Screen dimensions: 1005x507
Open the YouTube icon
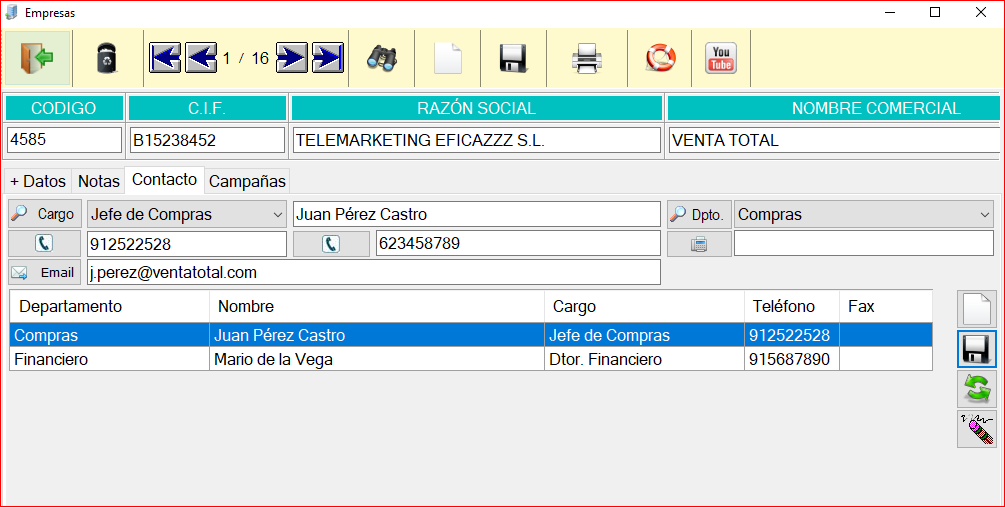pos(721,58)
